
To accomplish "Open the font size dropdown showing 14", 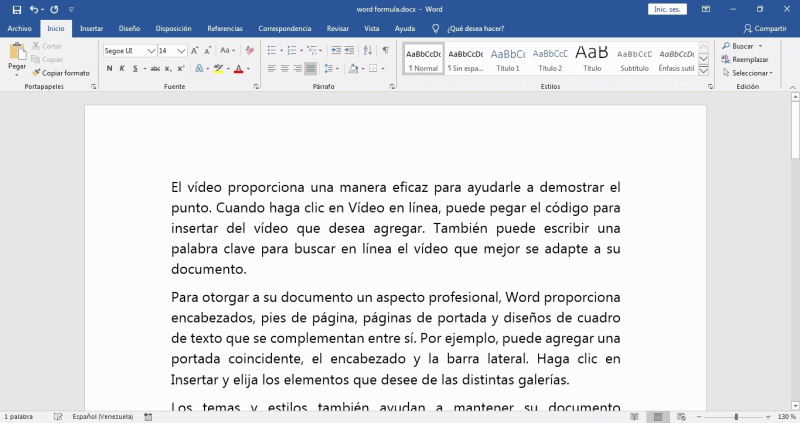I will tap(181, 51).
